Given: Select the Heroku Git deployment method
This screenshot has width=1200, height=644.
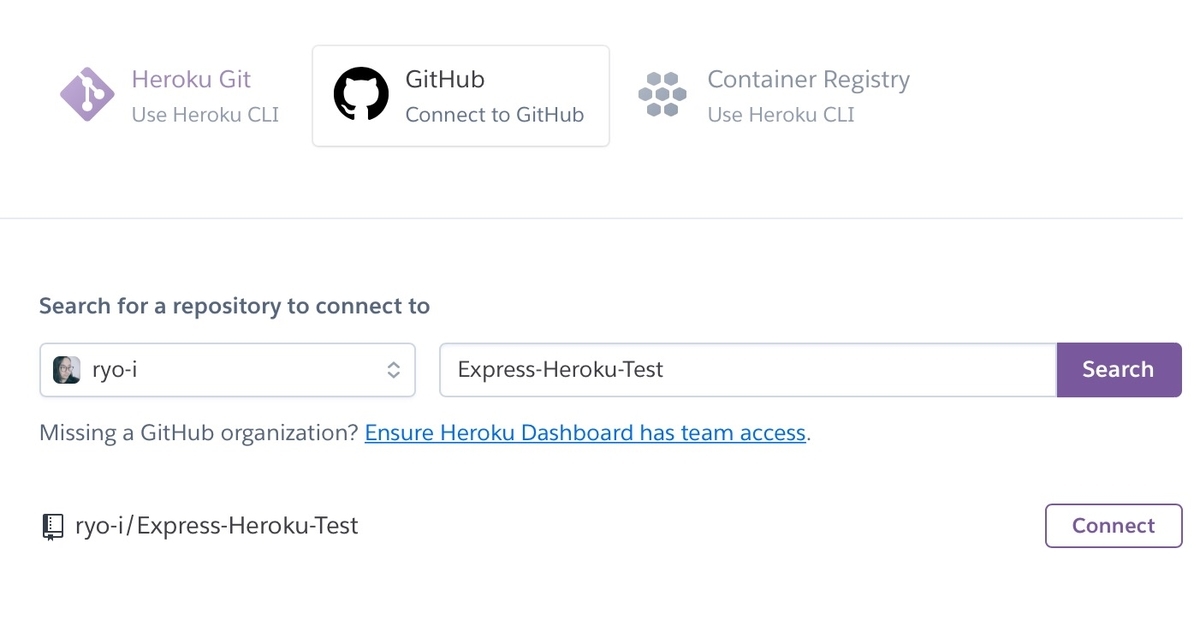Looking at the screenshot, I should pyautogui.click(x=170, y=96).
